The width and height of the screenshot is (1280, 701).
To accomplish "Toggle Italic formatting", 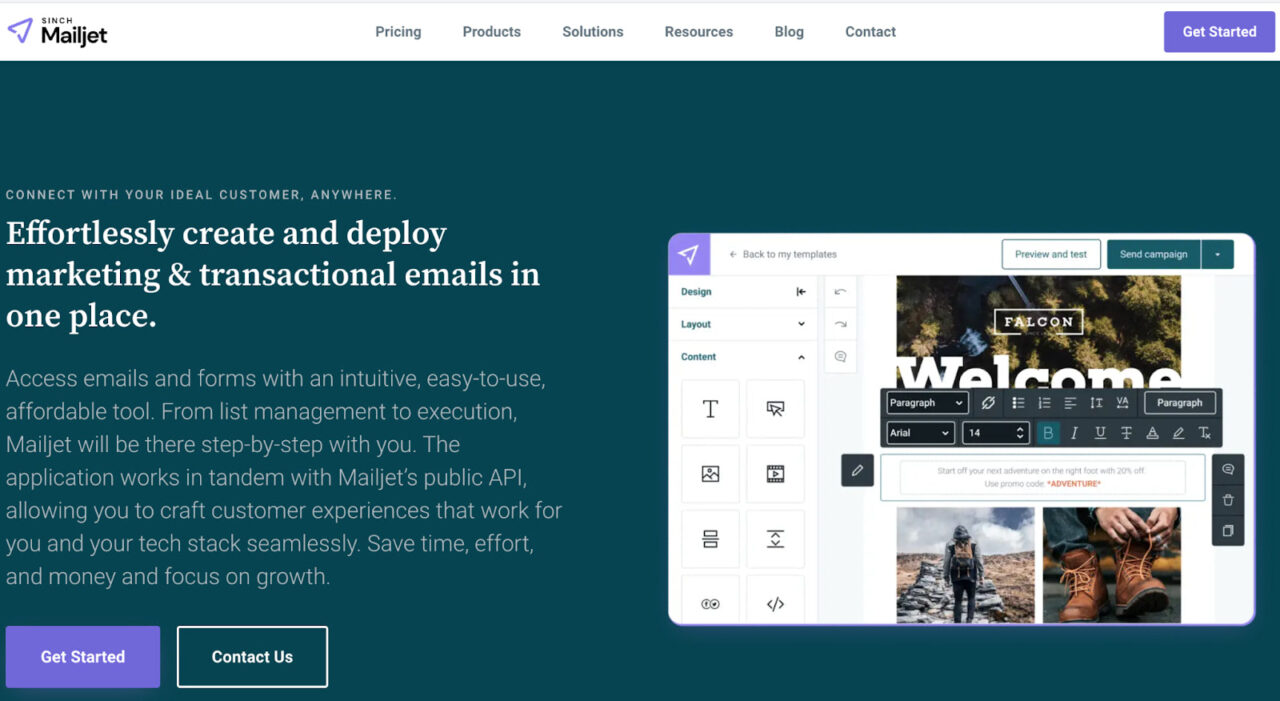I will (x=1074, y=433).
